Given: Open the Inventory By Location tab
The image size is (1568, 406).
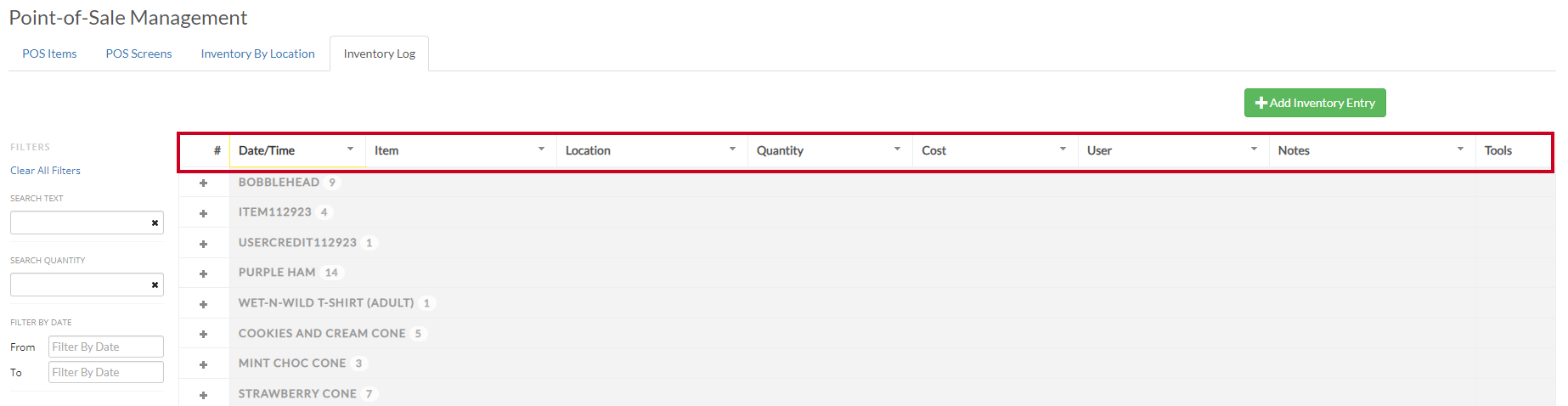Looking at the screenshot, I should [257, 54].
